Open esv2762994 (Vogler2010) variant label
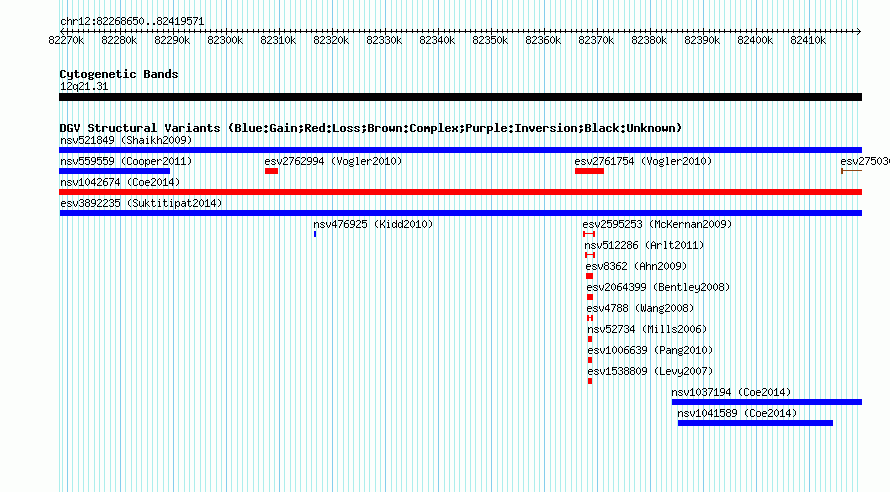 (333, 161)
